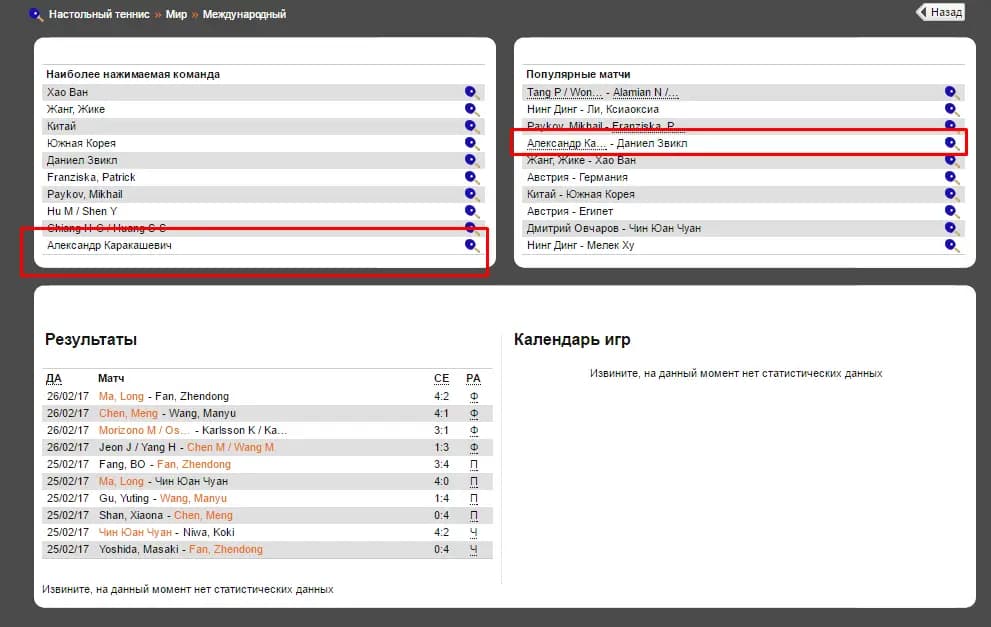Click Ф round marker in Ma, Long - Fan, Zhendong row
Viewport: 991px width, 627px height.
click(x=473, y=397)
